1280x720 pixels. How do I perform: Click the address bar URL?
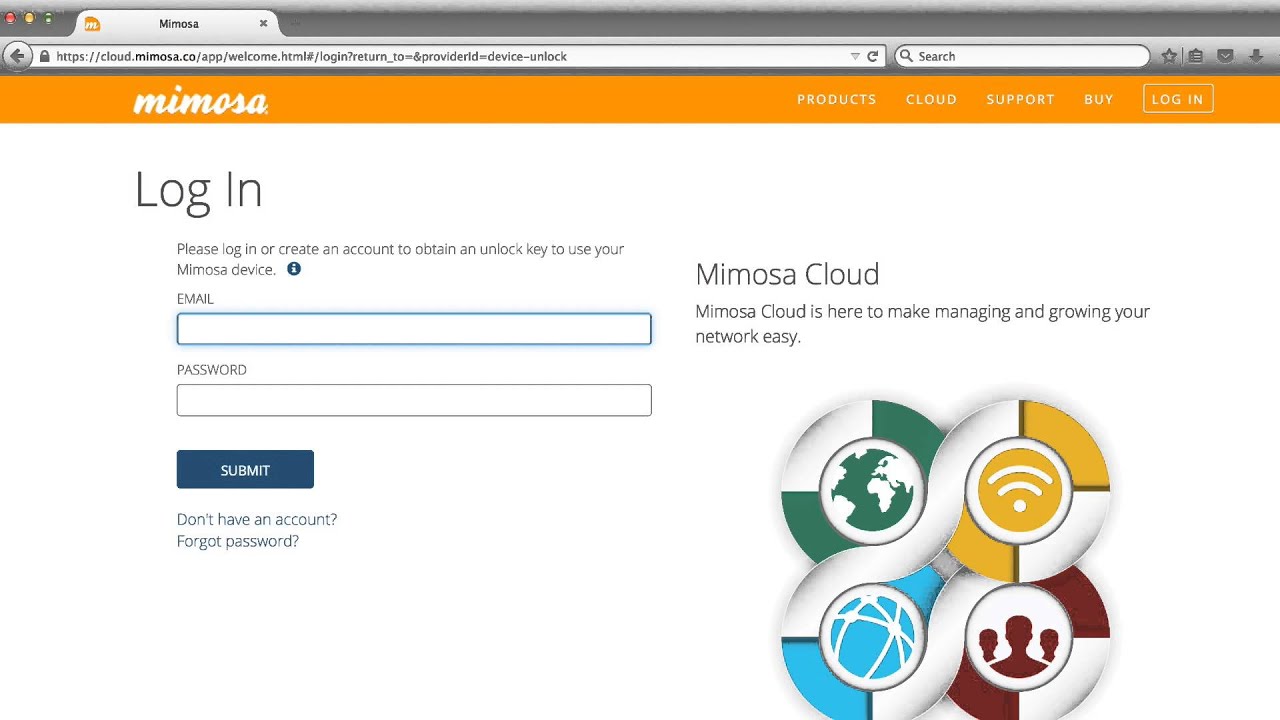tap(311, 57)
